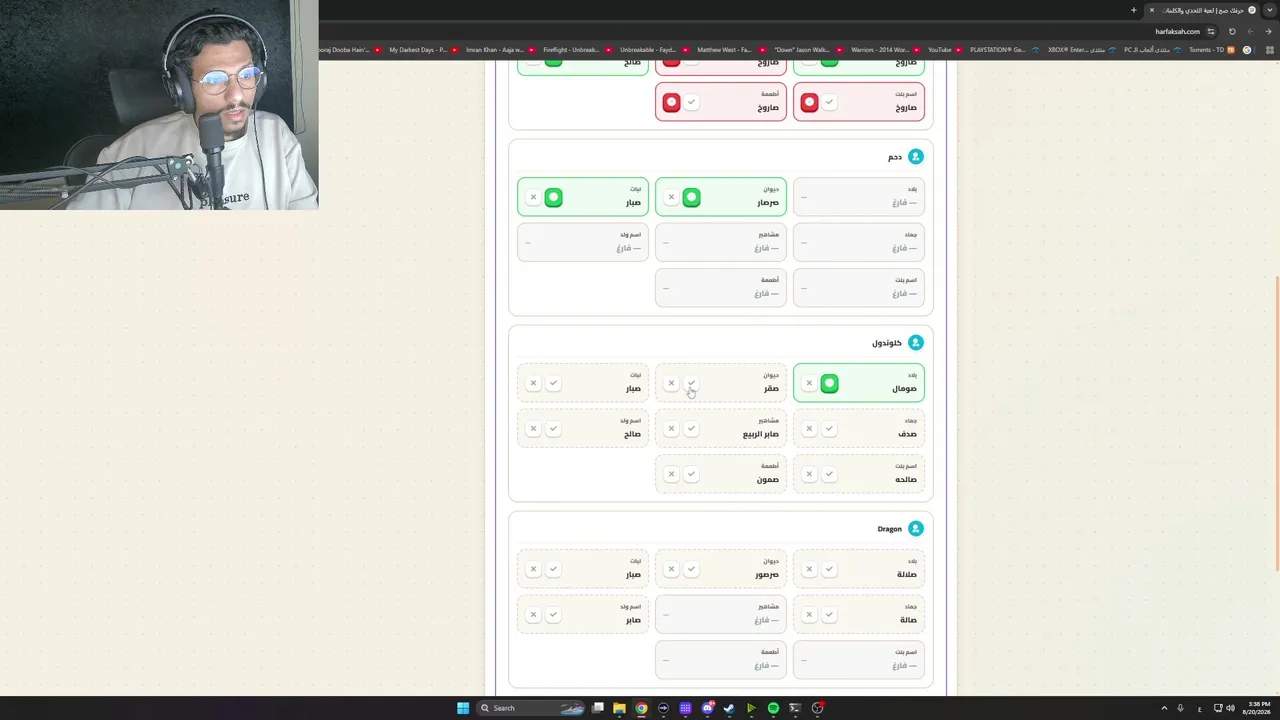Toggle red rejected mark on food صاروخ
This screenshot has width=1280, height=720.
click(x=671, y=102)
